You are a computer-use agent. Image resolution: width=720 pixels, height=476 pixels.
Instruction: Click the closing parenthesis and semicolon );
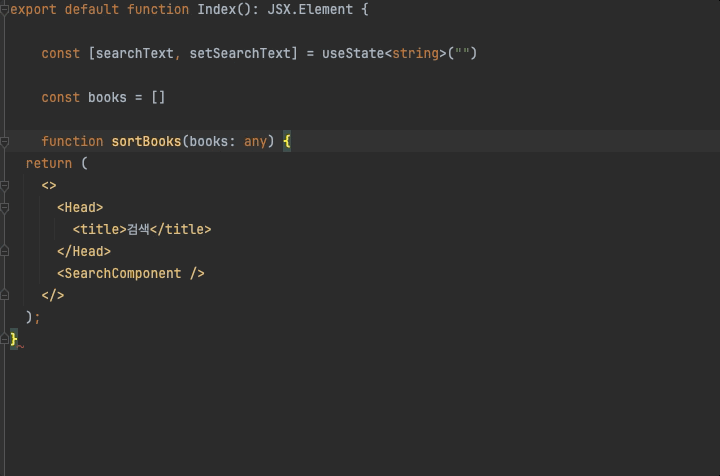(33, 318)
